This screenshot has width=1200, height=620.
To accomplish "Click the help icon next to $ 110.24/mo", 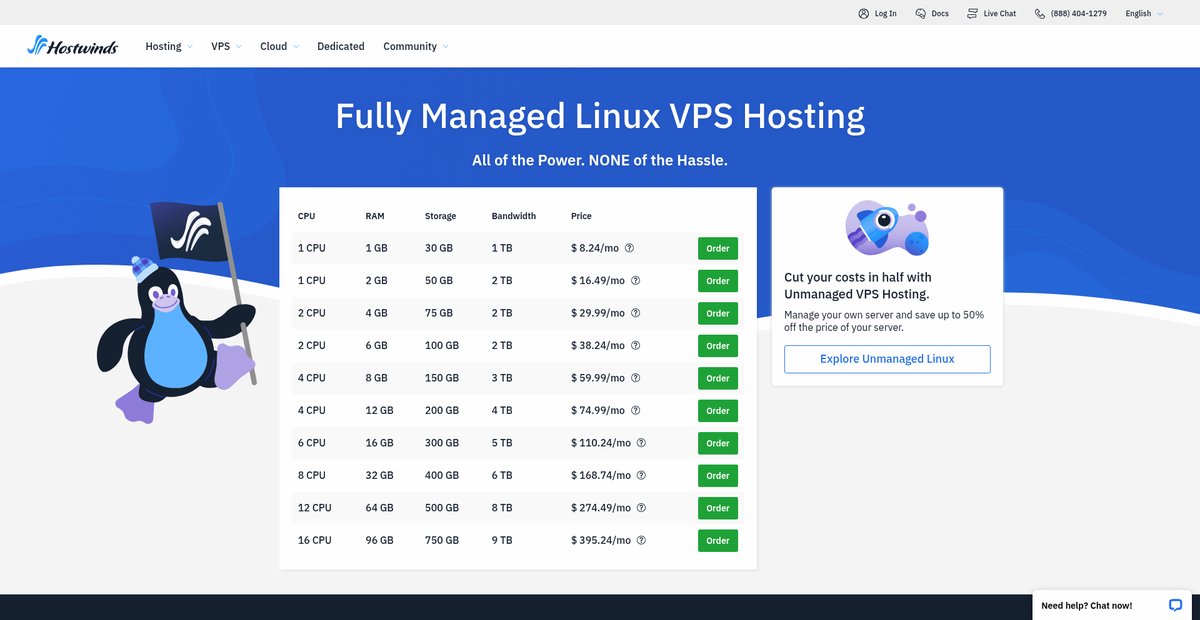I will tap(641, 443).
